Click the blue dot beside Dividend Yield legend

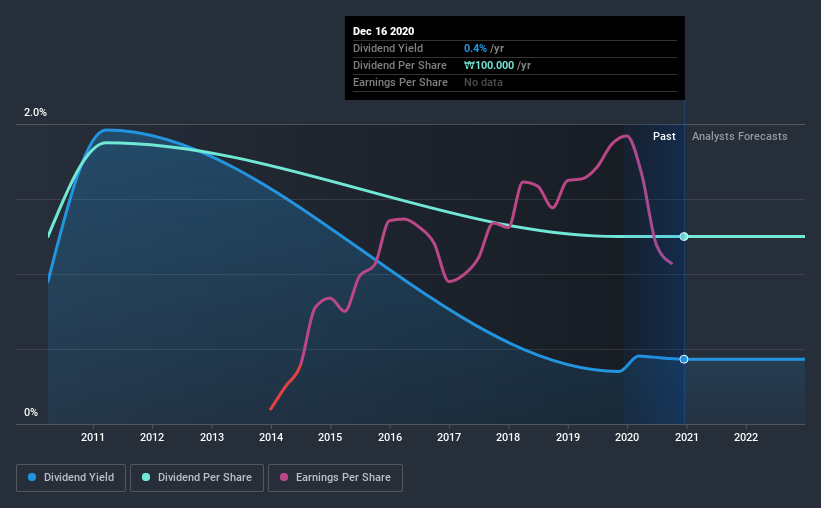[x=33, y=478]
